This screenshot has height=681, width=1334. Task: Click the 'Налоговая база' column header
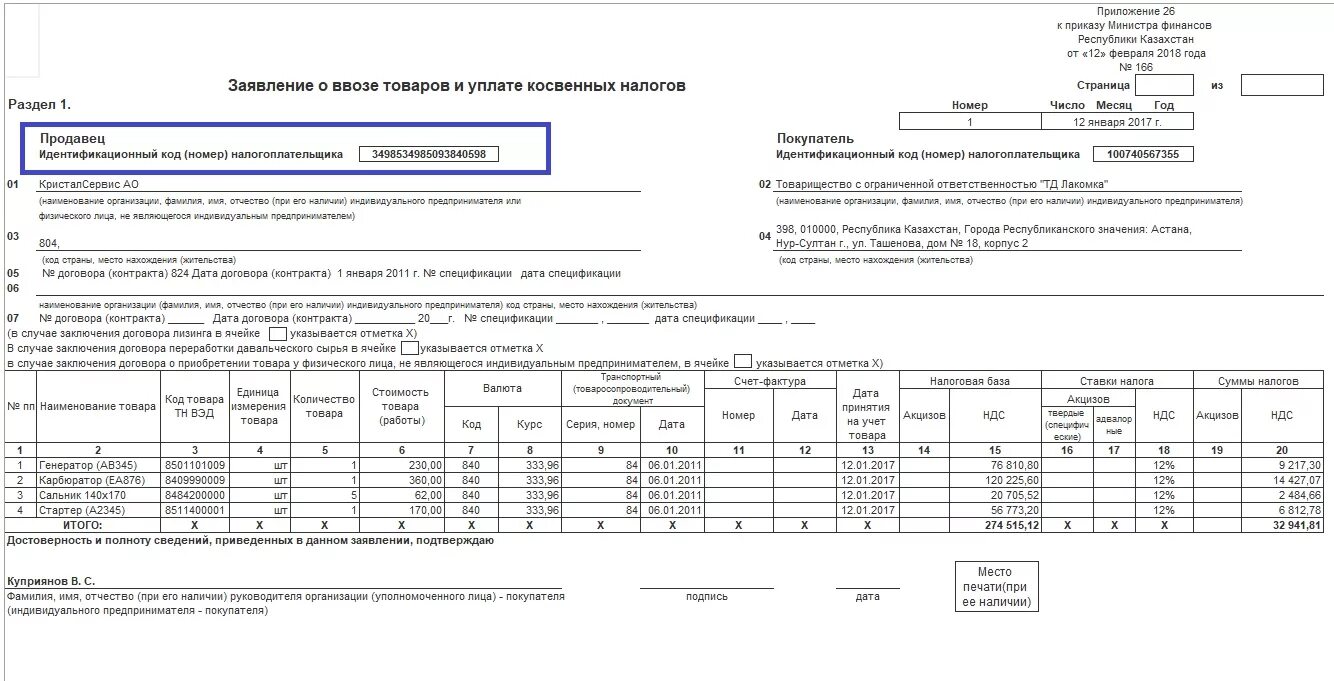coord(970,381)
